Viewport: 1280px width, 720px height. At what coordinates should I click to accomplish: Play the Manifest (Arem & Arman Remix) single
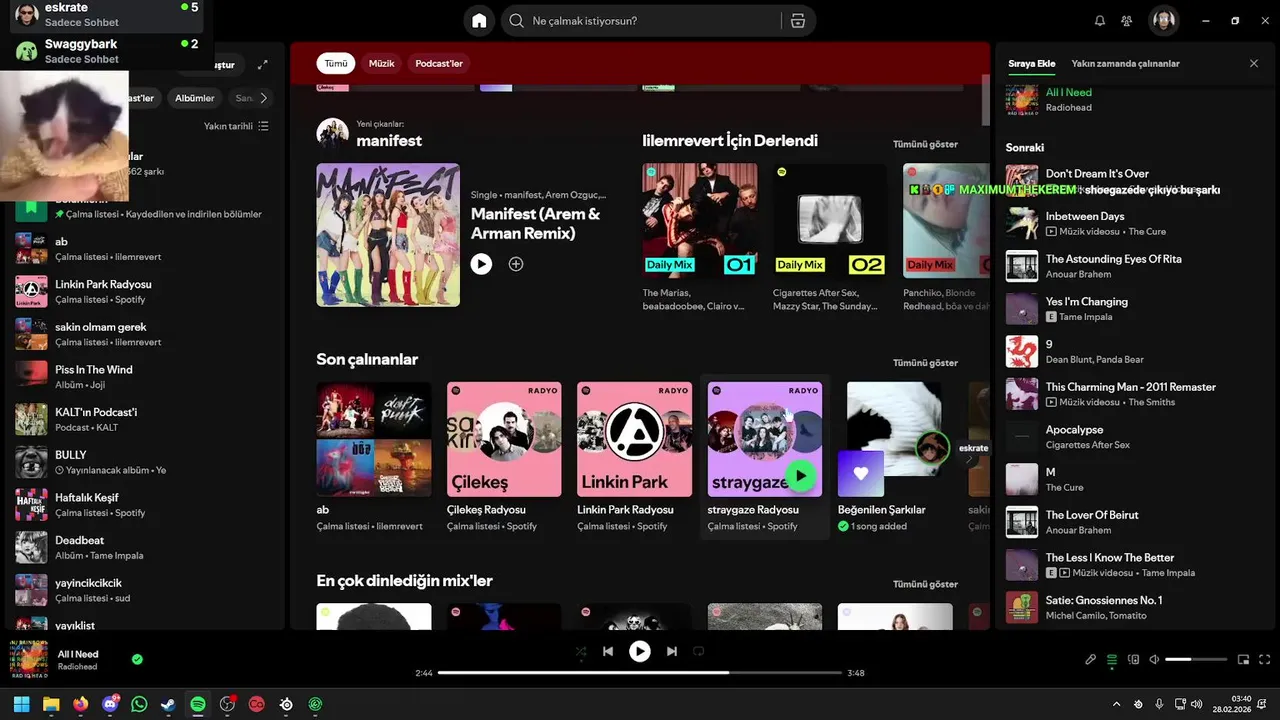481,264
